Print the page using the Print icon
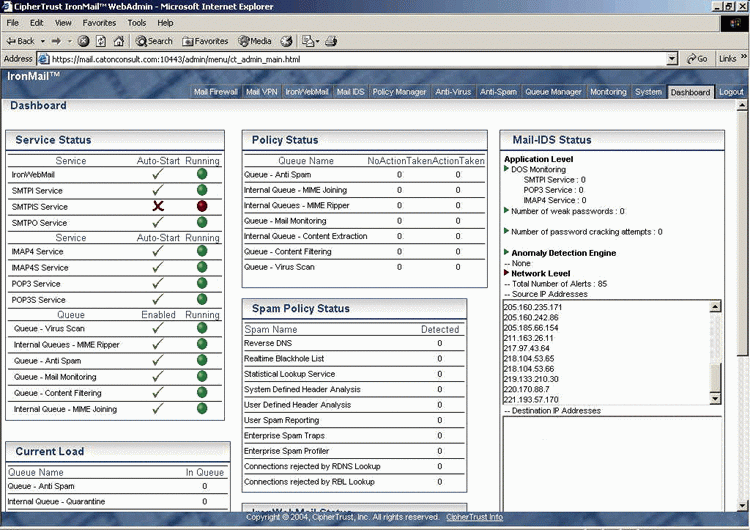This screenshot has width=750, height=530. (x=331, y=41)
